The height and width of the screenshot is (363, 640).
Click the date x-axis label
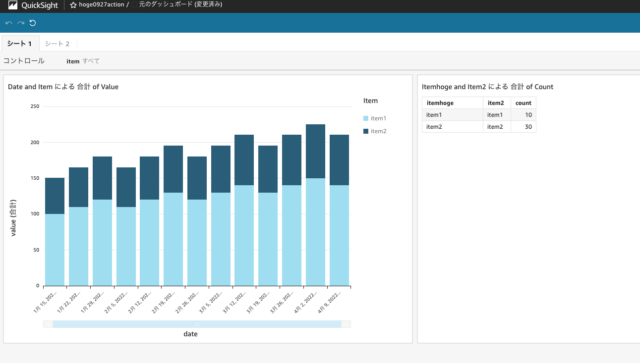190,334
